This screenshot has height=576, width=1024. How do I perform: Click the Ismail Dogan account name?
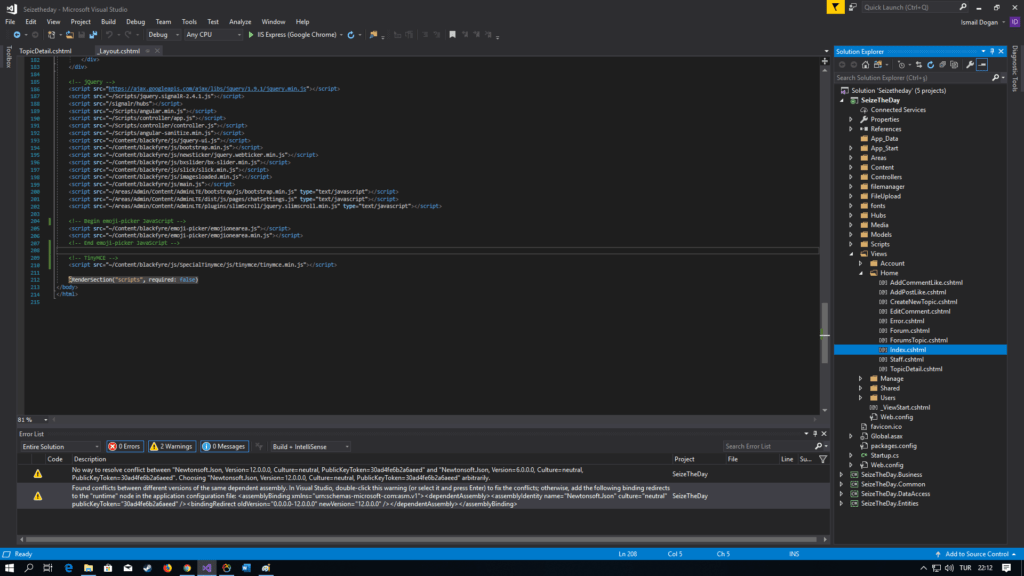(x=979, y=22)
